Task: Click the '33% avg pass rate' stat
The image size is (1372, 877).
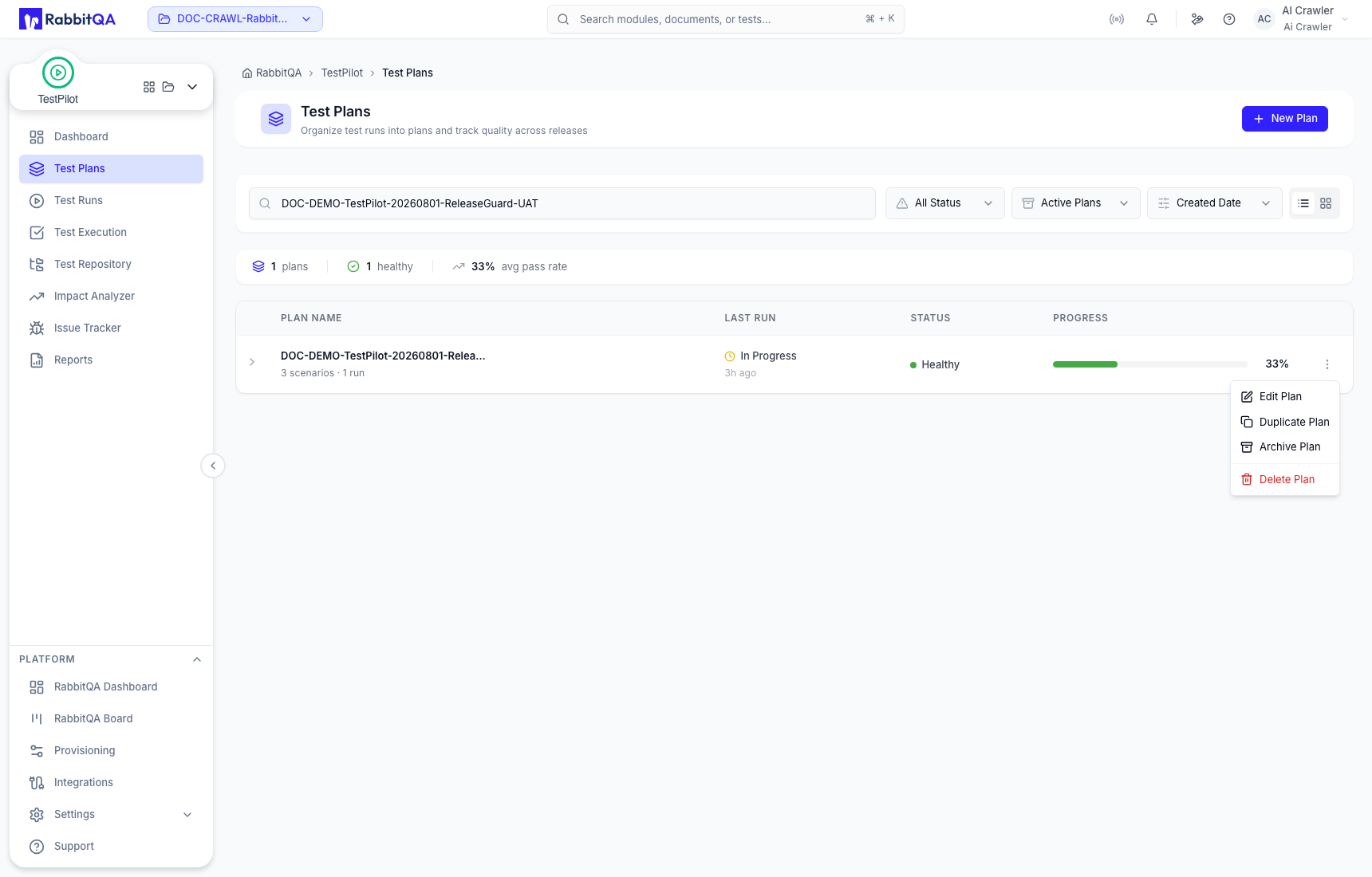Action: click(510, 266)
